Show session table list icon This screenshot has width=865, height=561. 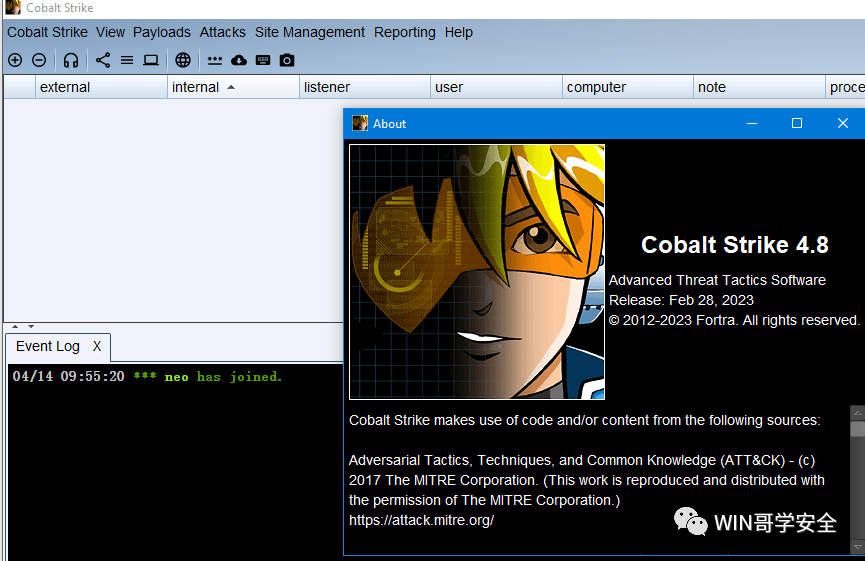[x=127, y=60]
